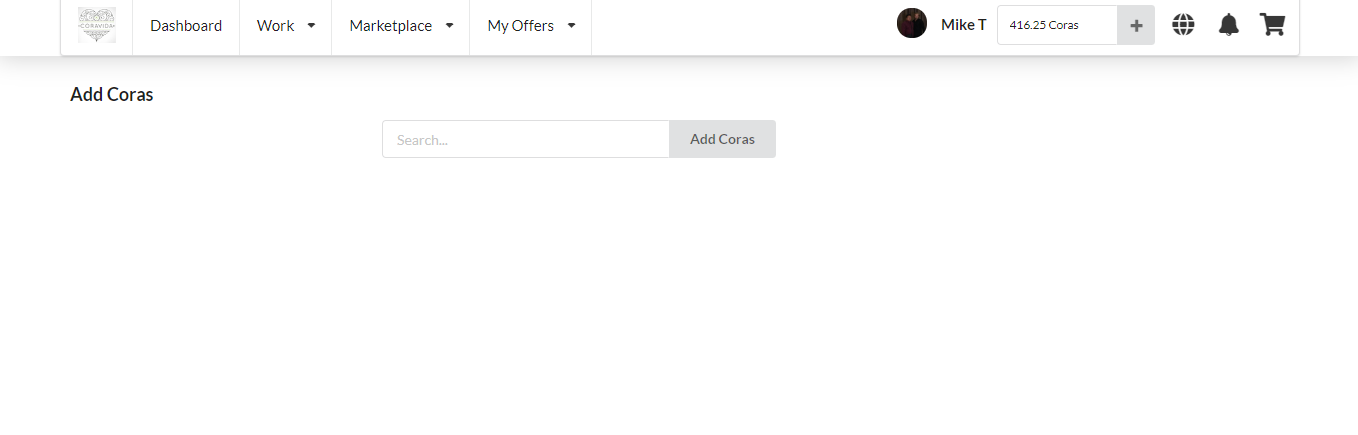Open the globe language selector
This screenshot has height=435, width=1358.
1183,25
